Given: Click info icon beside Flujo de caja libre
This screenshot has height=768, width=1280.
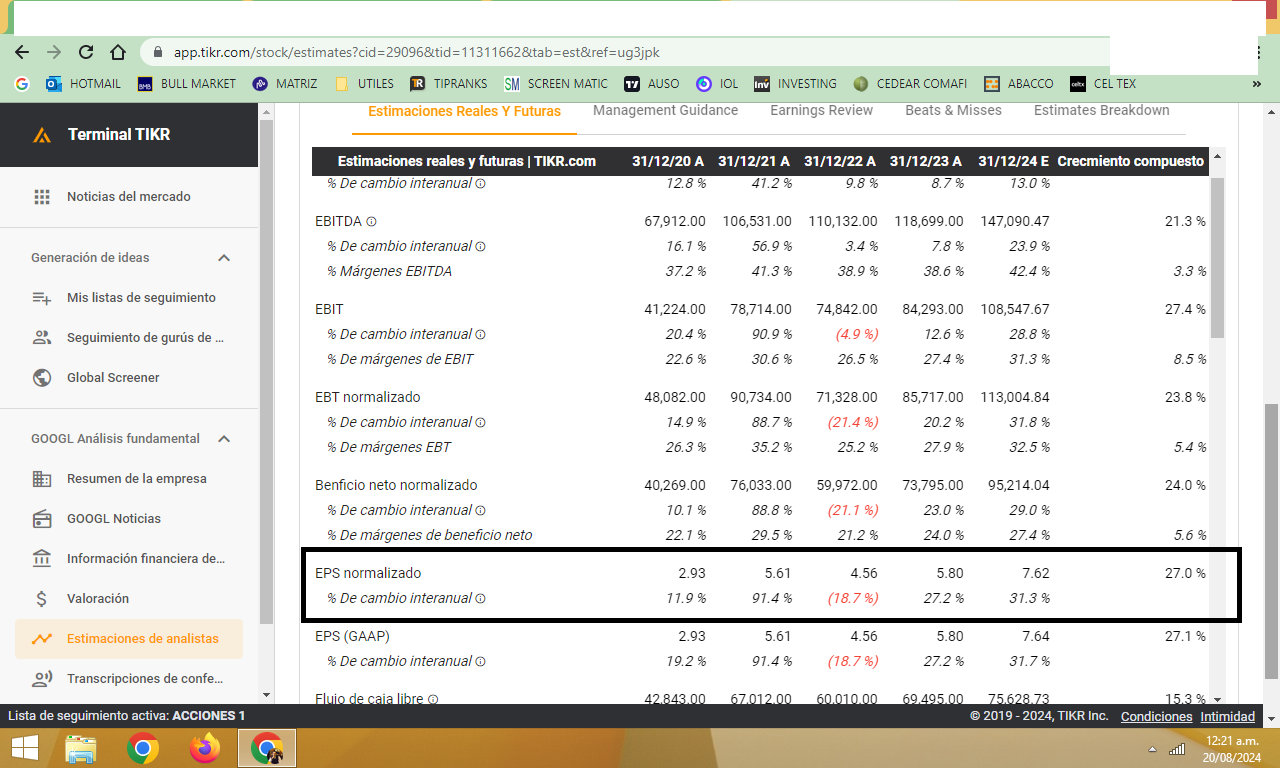Looking at the screenshot, I should coord(433,700).
